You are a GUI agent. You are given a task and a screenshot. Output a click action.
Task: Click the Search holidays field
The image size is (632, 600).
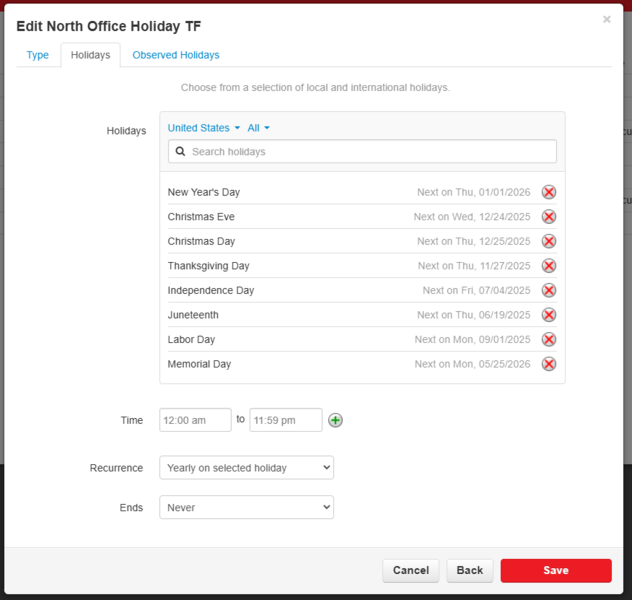point(363,152)
